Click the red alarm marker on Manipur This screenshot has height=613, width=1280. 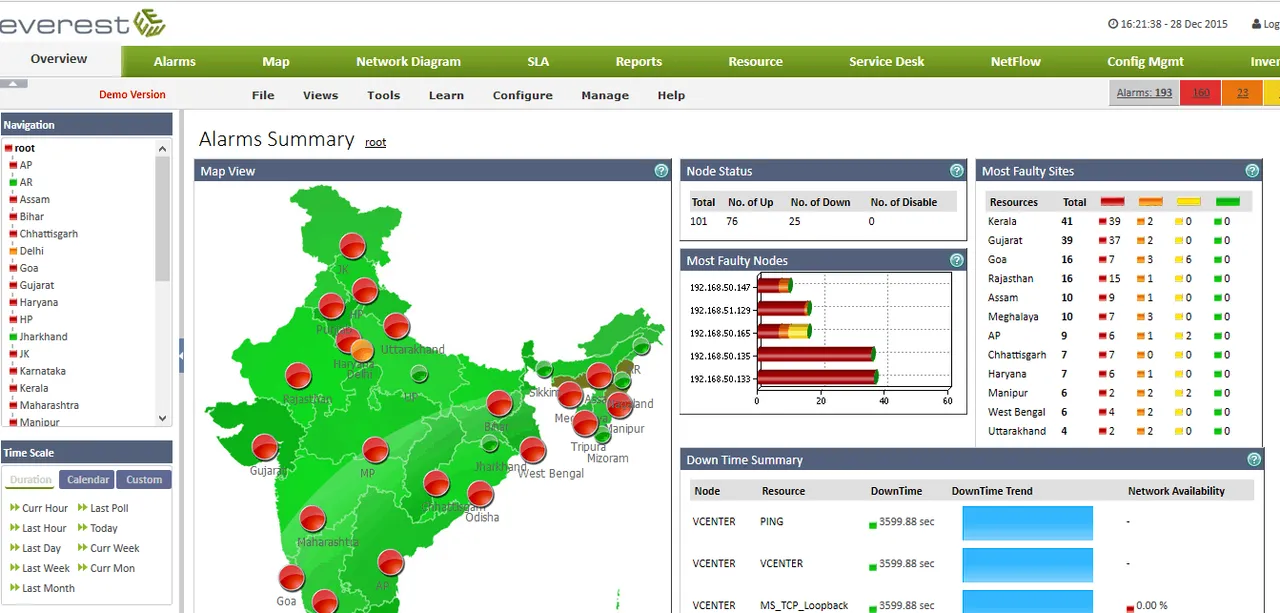point(620,405)
